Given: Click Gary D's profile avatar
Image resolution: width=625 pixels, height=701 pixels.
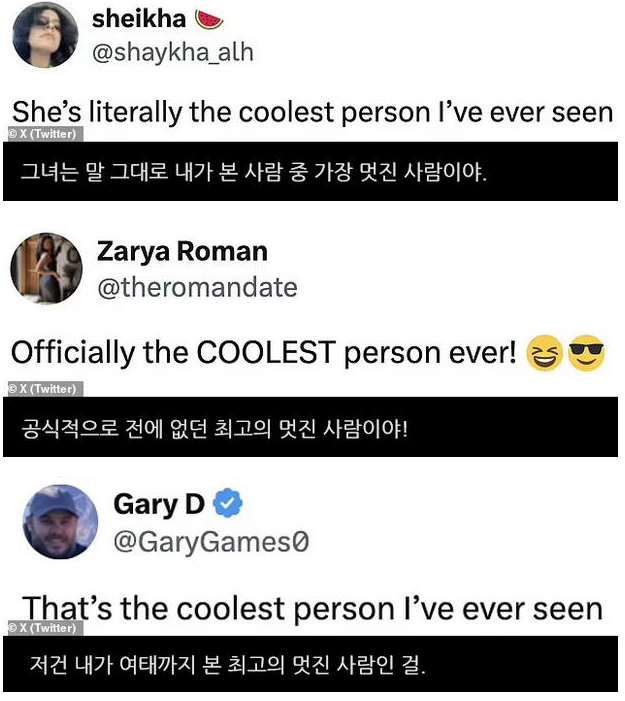Looking at the screenshot, I should coord(60,522).
